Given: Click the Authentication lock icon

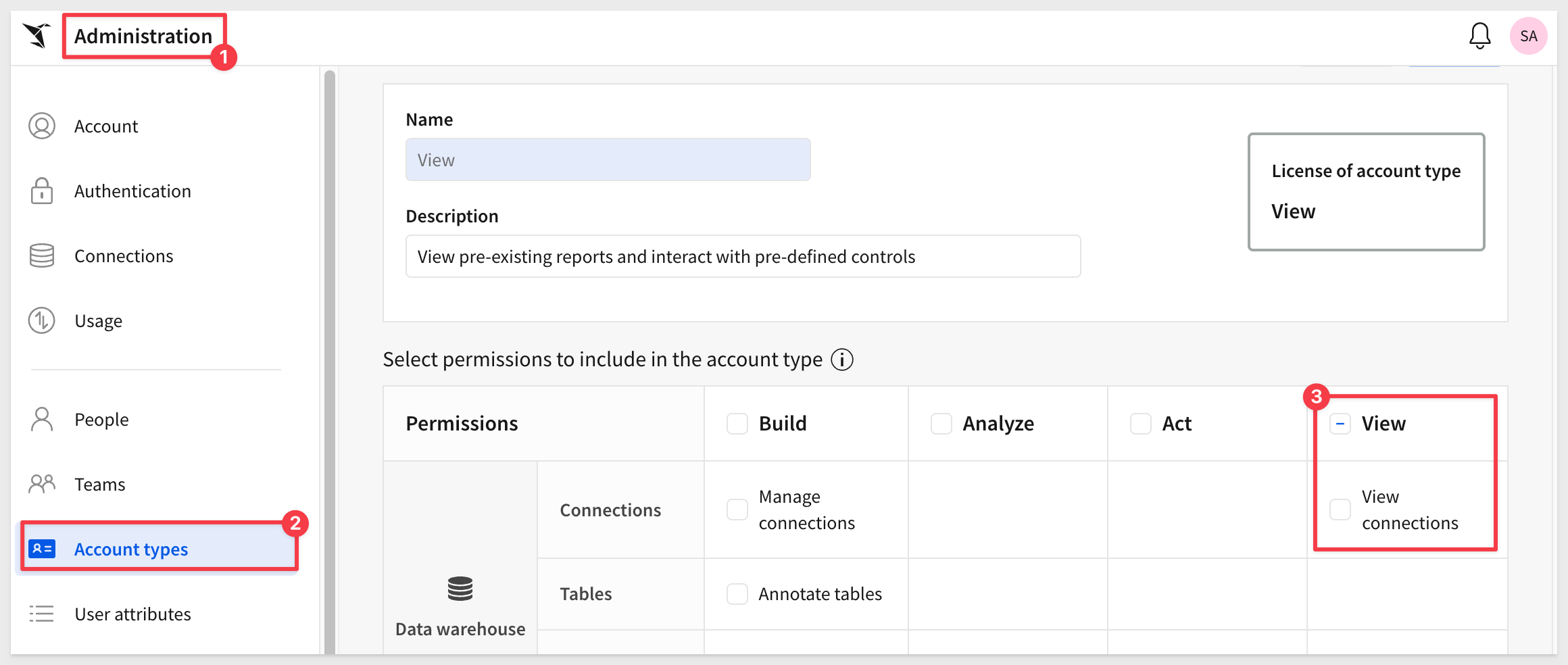Looking at the screenshot, I should tap(42, 191).
